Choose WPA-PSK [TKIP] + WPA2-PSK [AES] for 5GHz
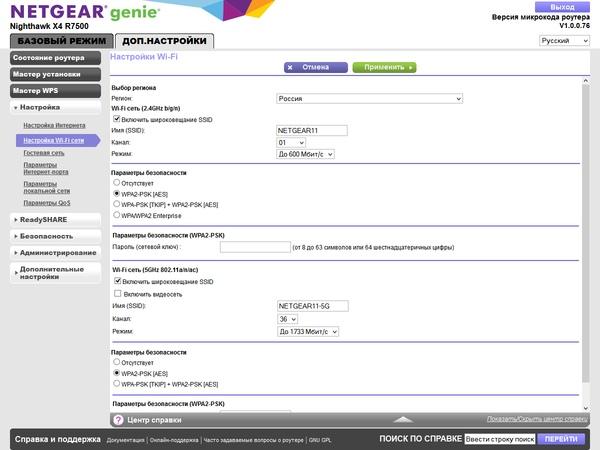 click(x=117, y=383)
